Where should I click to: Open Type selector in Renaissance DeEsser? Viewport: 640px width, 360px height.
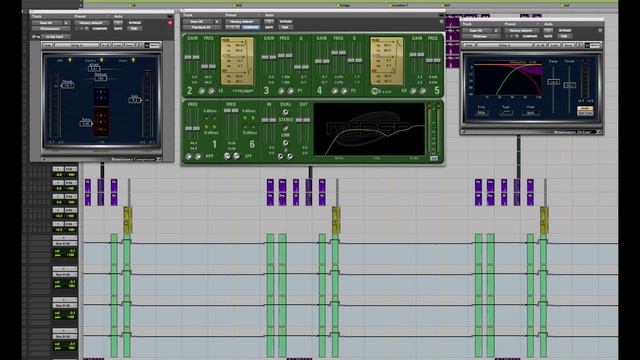tap(506, 113)
